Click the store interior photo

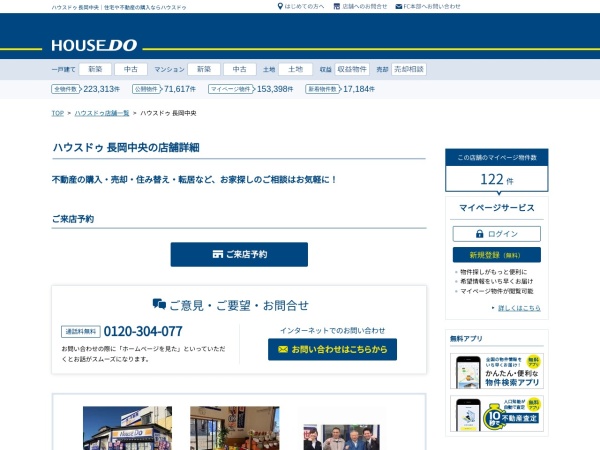235,428
